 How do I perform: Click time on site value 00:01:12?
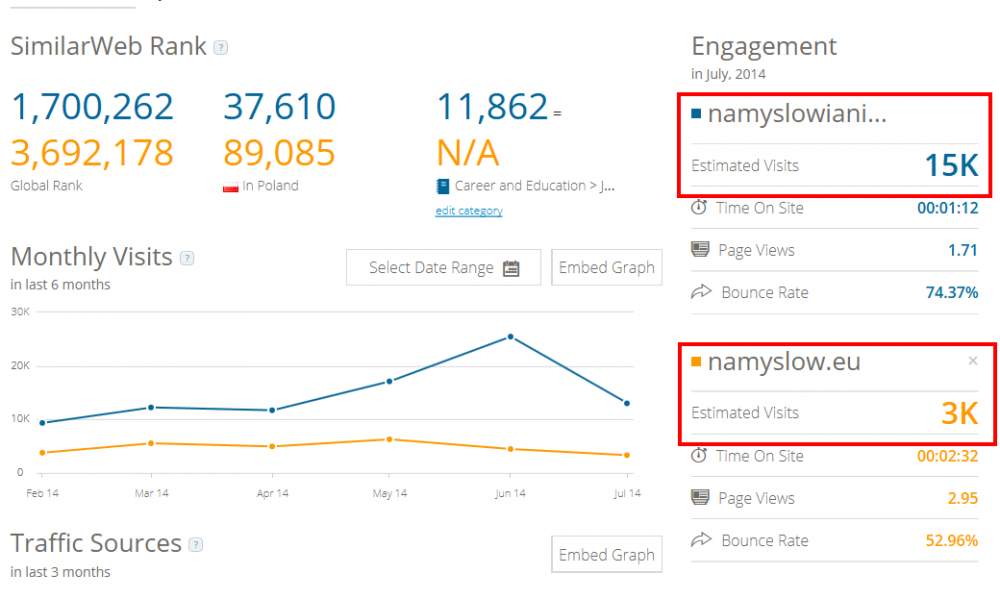pos(948,208)
